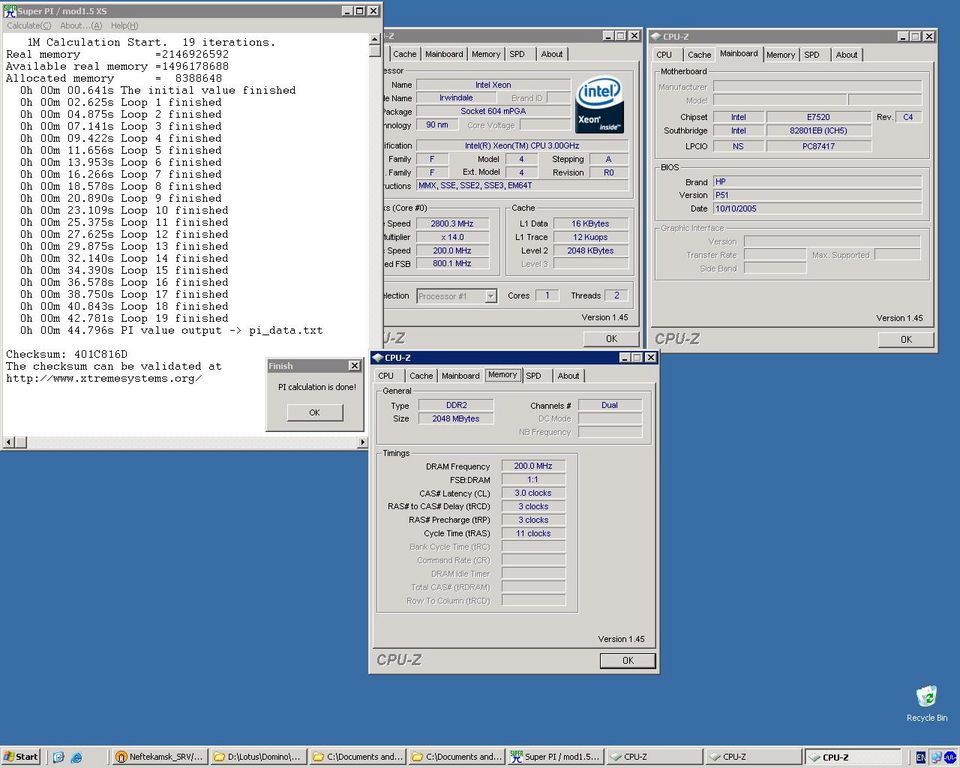Click BIOS Date field 10/10/2005
960x768 pixels.
[x=817, y=208]
